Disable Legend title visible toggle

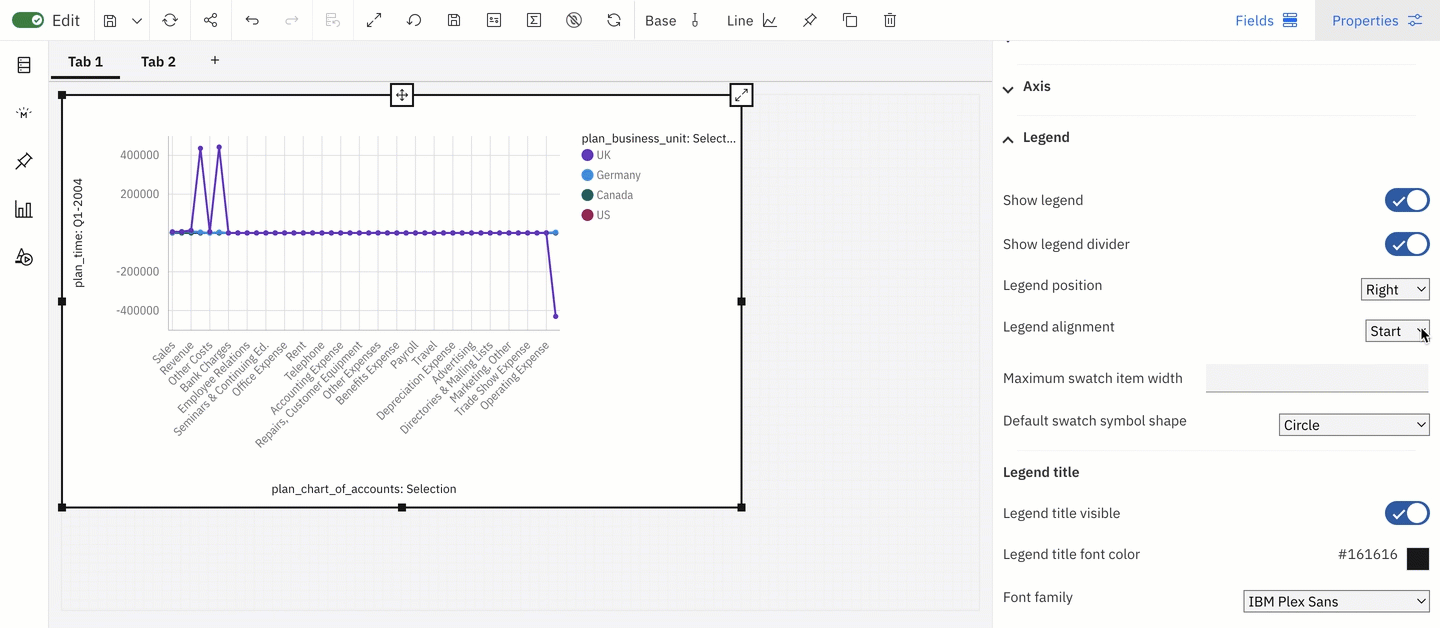(x=1407, y=513)
